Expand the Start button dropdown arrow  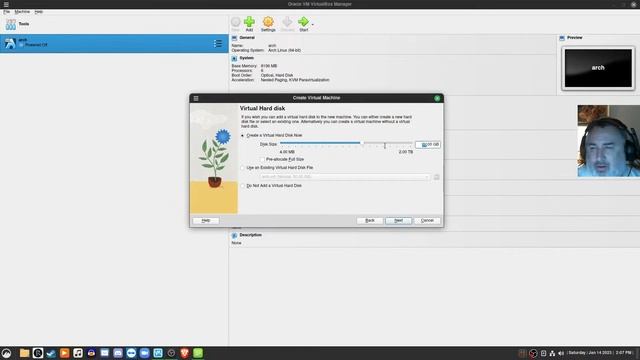[x=313, y=24]
